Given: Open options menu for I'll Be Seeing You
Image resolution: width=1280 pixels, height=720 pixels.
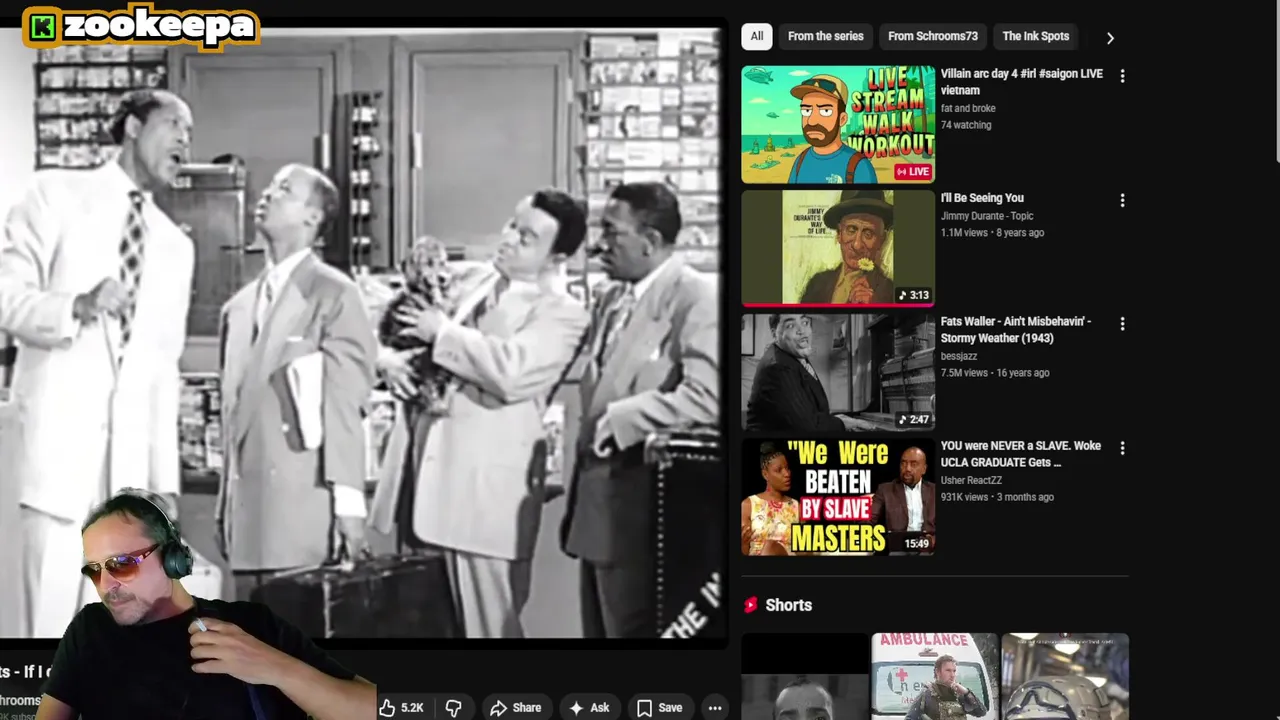Looking at the screenshot, I should 1122,200.
